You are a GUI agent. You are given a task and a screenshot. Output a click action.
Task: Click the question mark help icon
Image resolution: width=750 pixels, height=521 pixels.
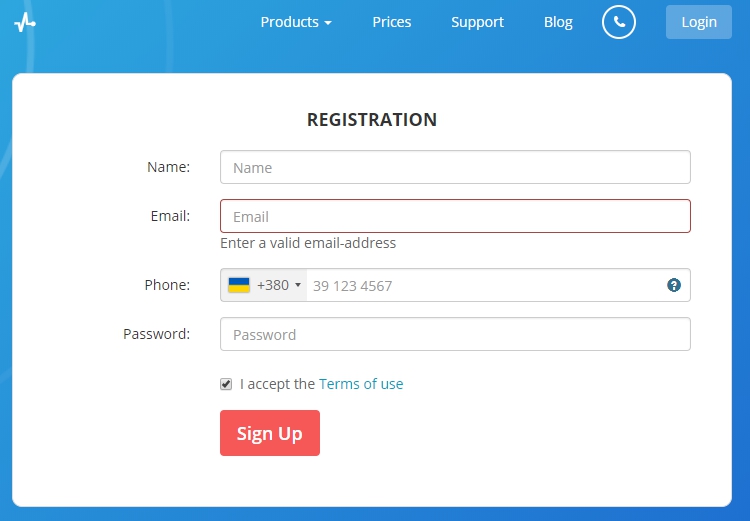click(674, 285)
